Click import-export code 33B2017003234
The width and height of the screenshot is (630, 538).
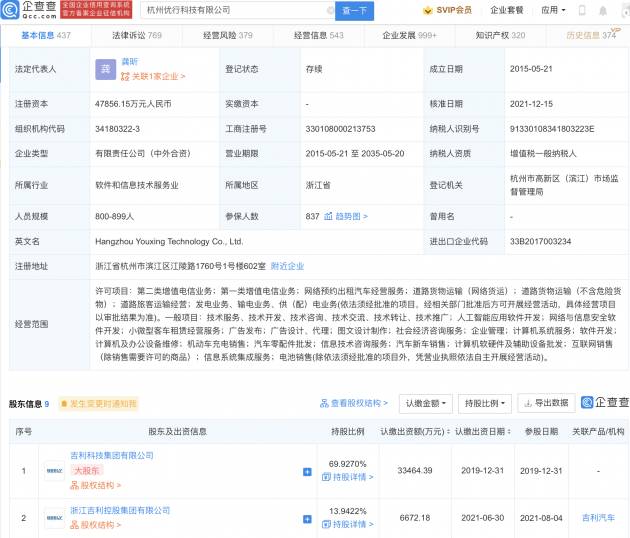click(x=540, y=241)
